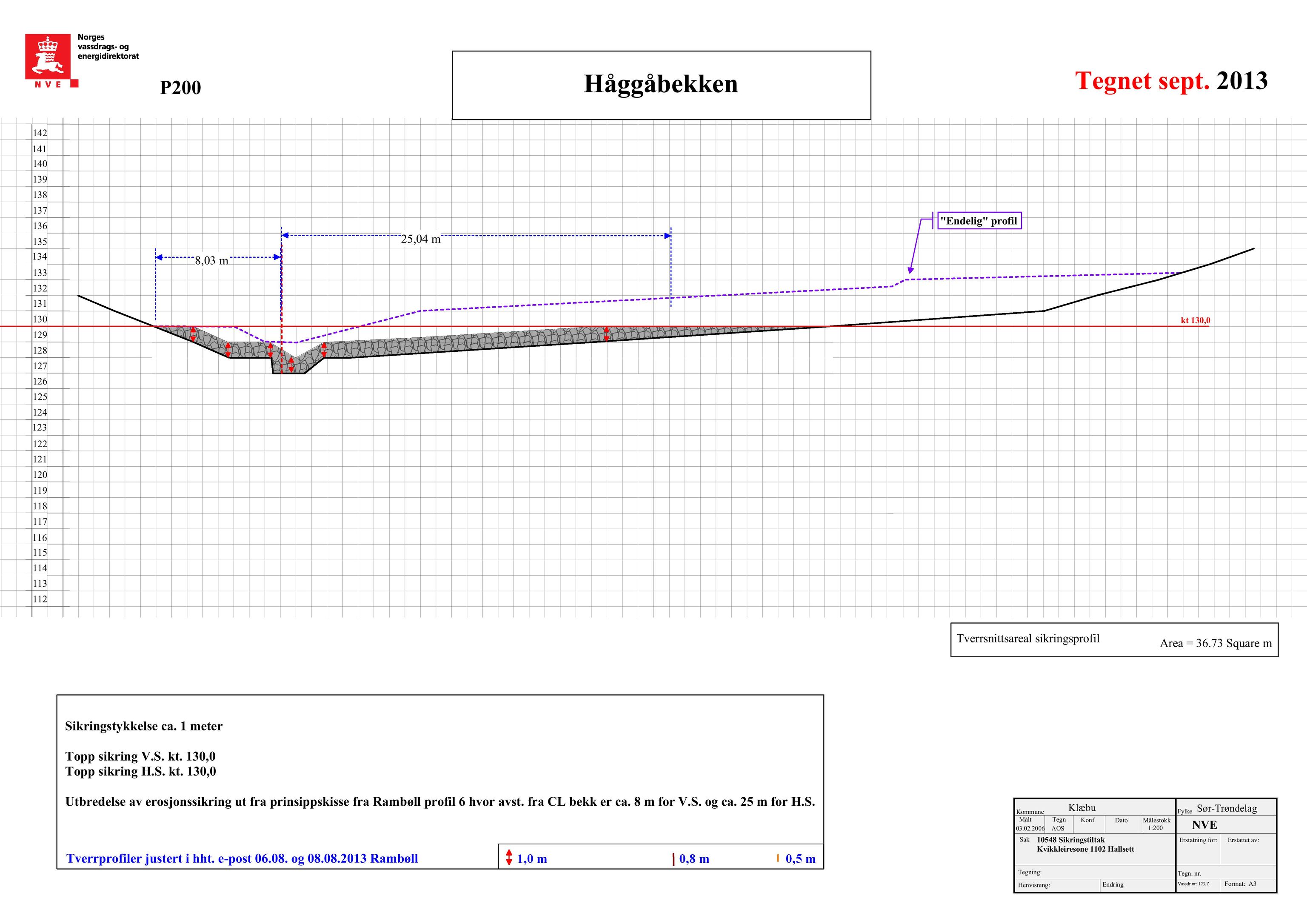Viewport: 1307px width, 924px height.
Task: Click the 'Format: A3' cell
Action: coord(1248,885)
